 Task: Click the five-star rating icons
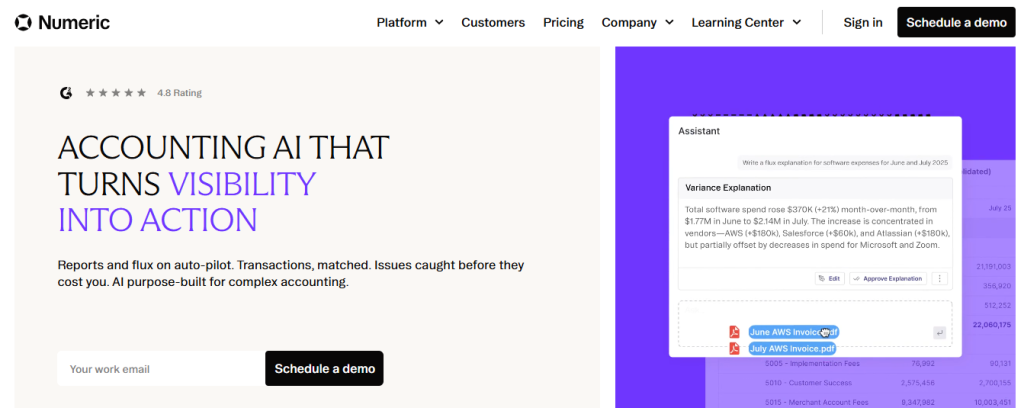(116, 93)
